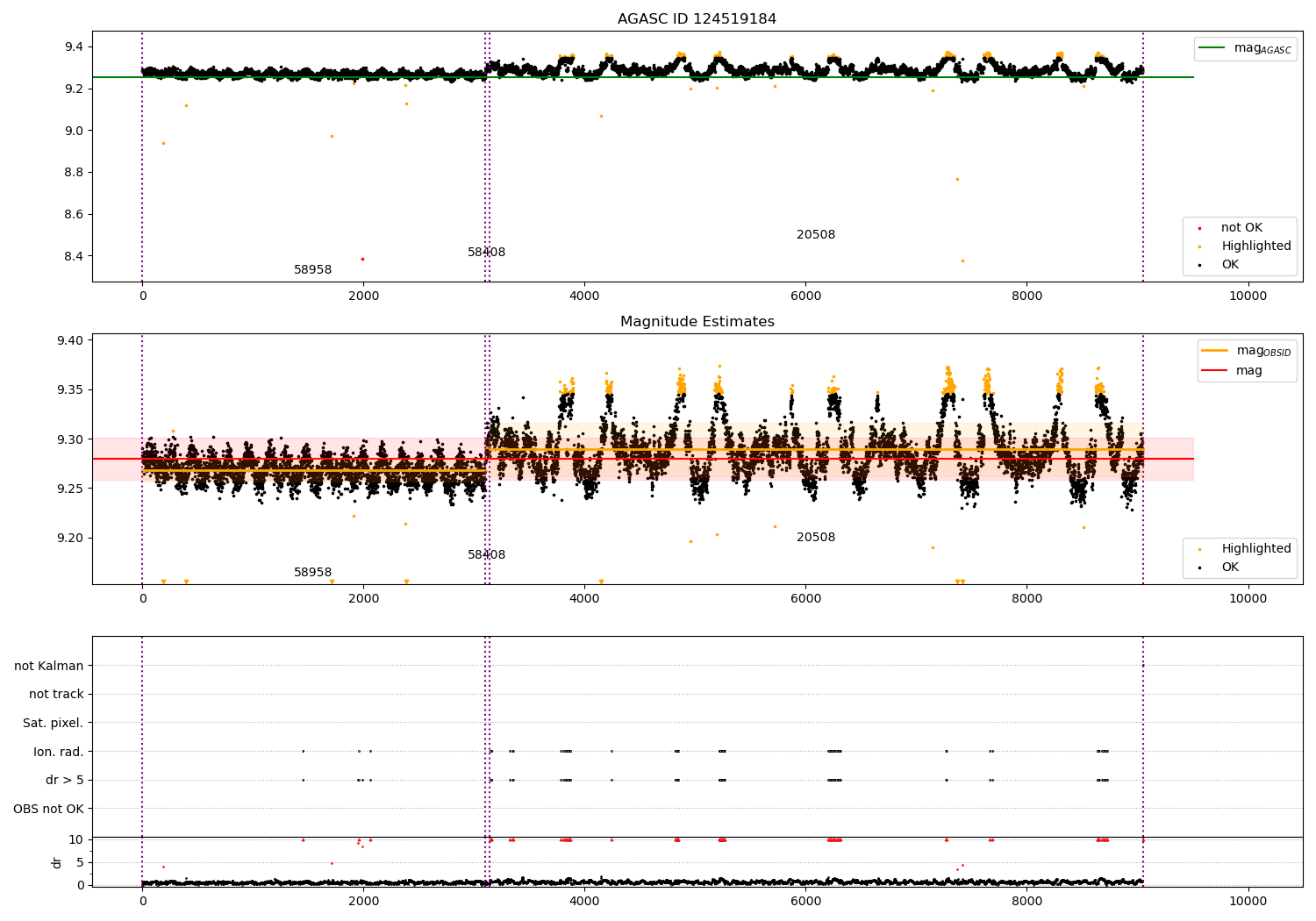Screen dimensions: 1316x921
Task: Click the 'Highlighted' legend entry, middle plot
Action: click(1245, 548)
